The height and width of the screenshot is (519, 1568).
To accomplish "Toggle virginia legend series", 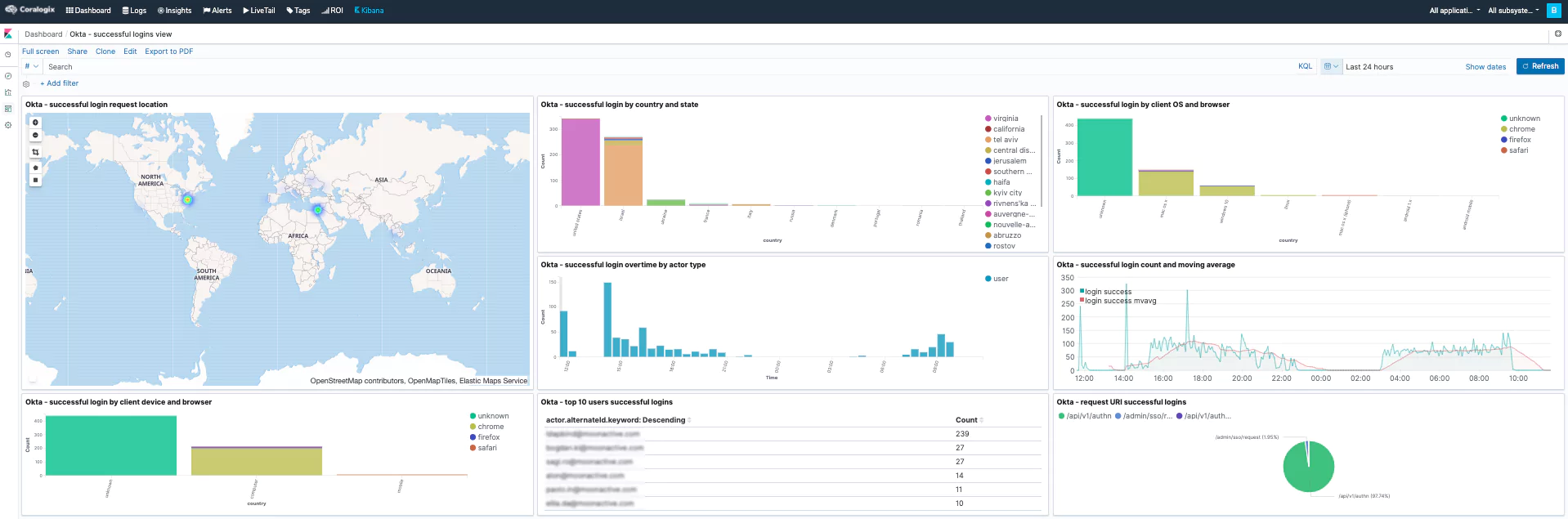I will click(1001, 119).
